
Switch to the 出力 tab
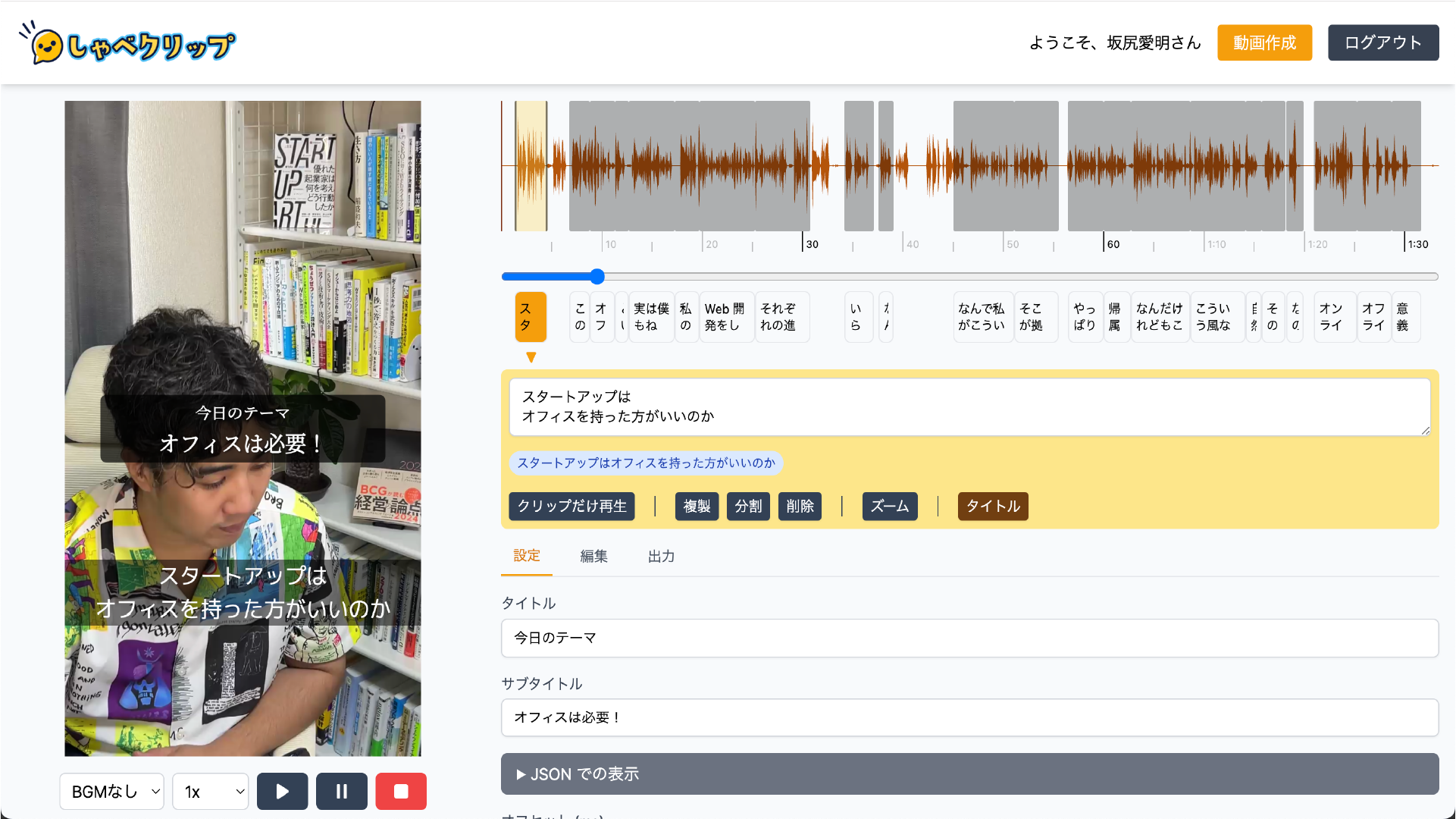point(661,556)
